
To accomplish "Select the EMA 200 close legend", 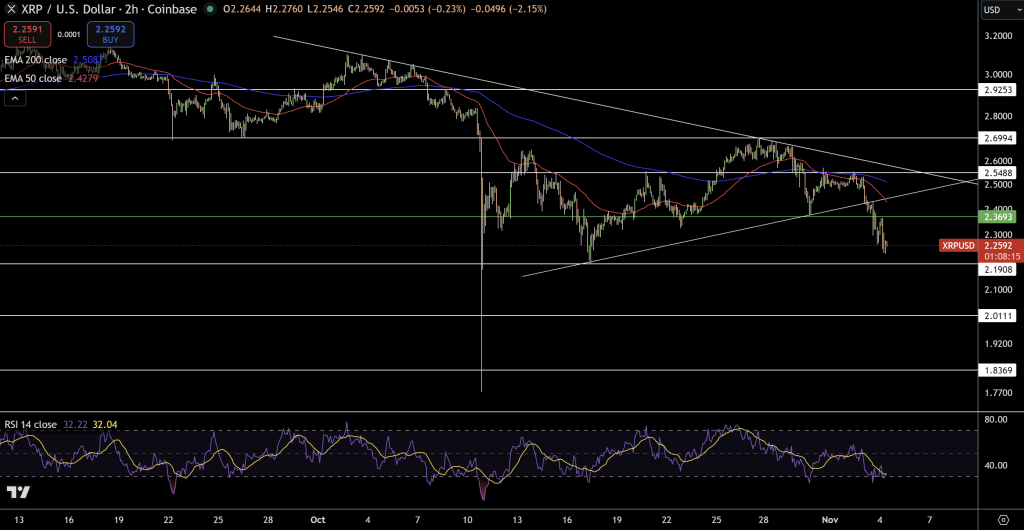I will pos(36,60).
